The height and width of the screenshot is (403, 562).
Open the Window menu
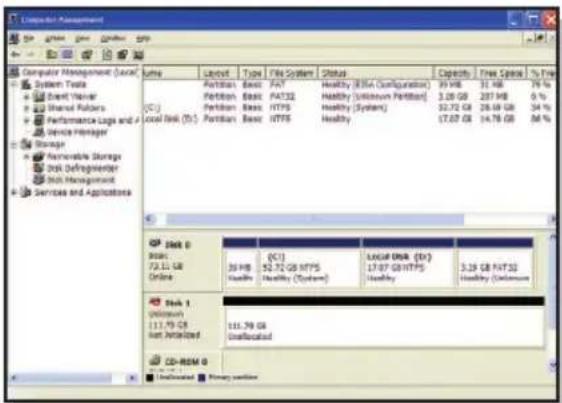point(113,38)
